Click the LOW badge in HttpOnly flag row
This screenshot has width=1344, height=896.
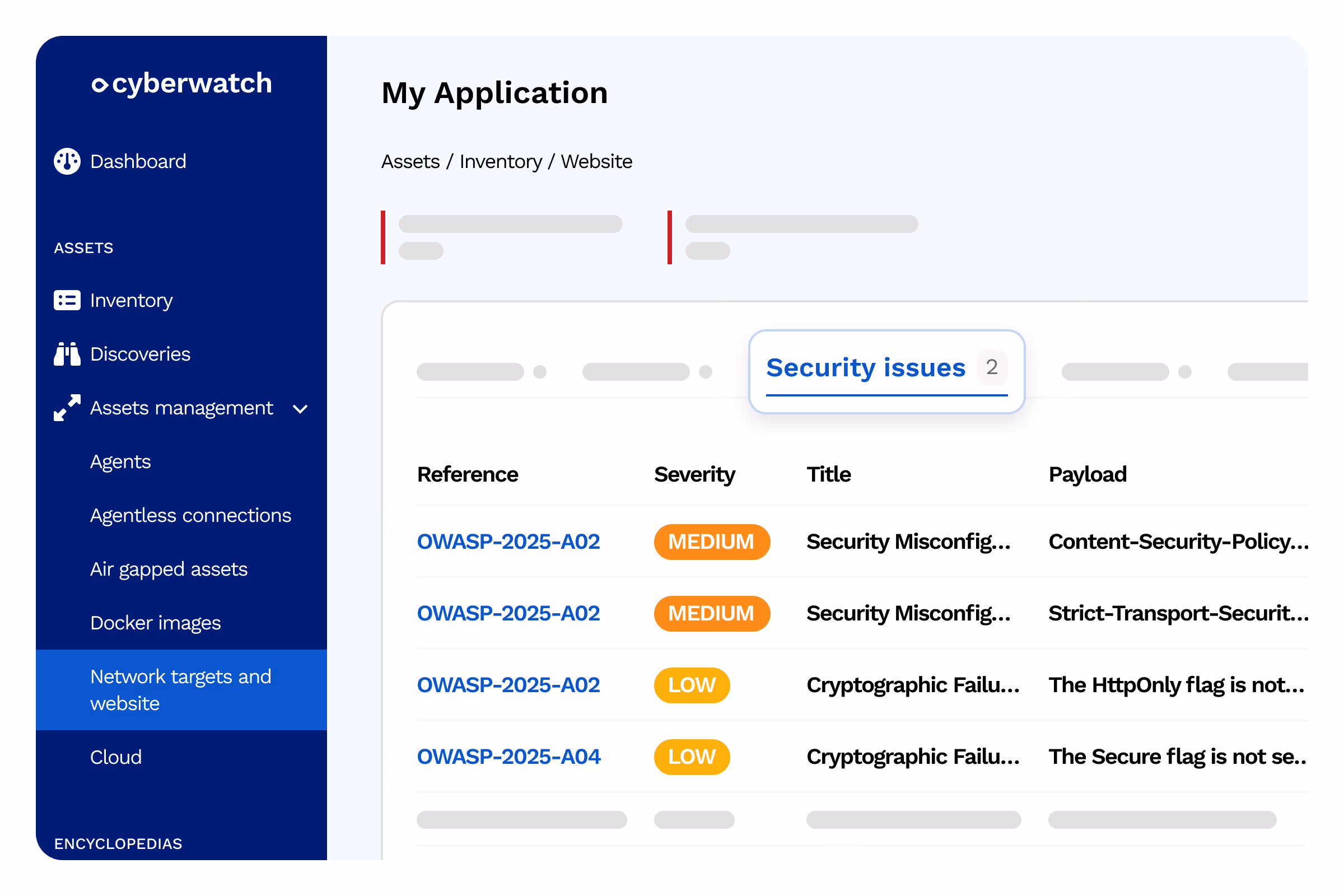tap(692, 685)
